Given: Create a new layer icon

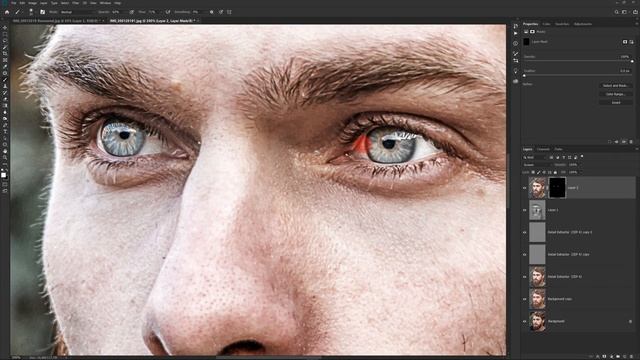Looking at the screenshot, I should [x=624, y=356].
